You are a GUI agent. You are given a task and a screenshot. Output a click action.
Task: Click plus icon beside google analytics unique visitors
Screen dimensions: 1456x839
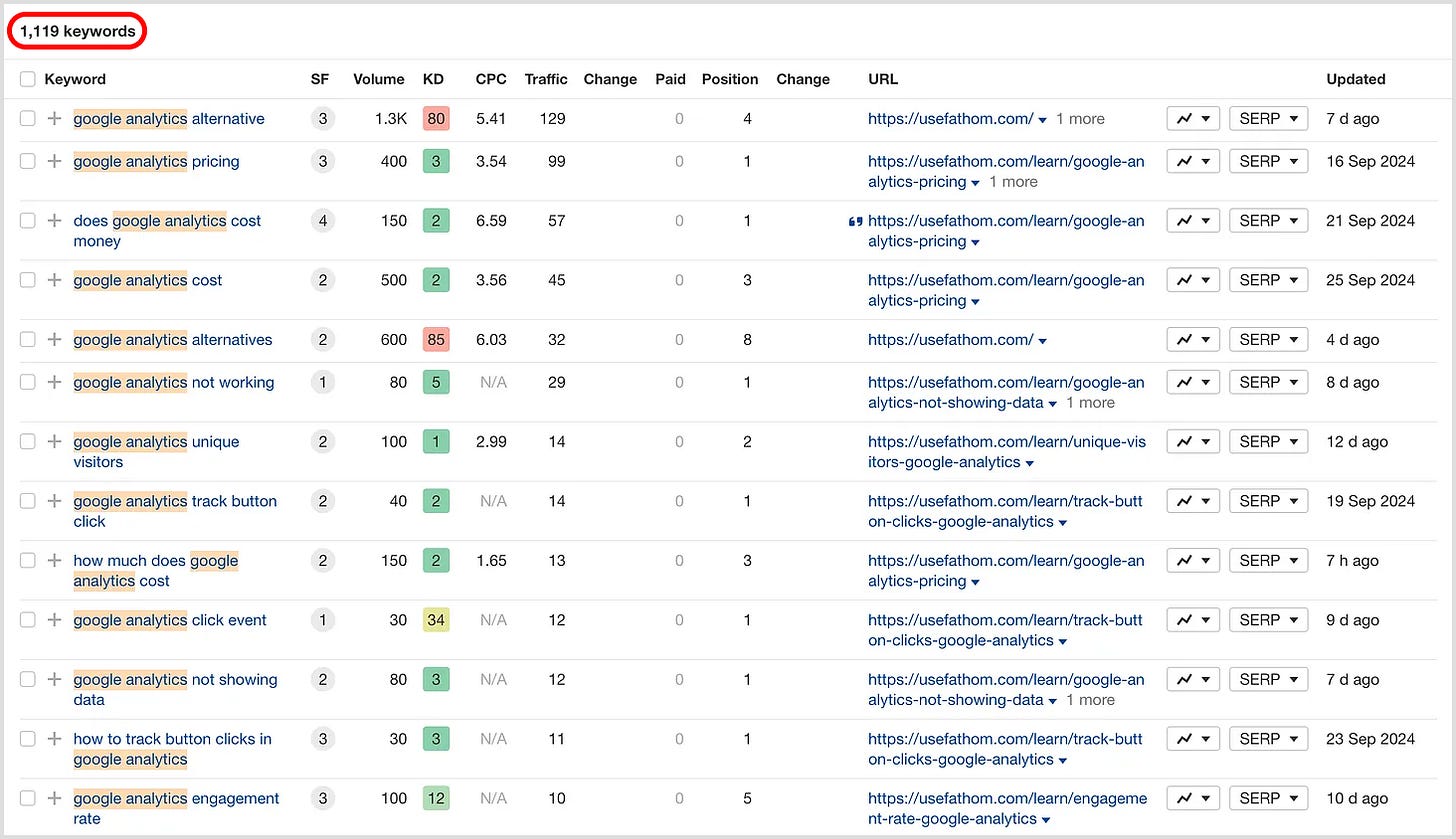pyautogui.click(x=54, y=441)
